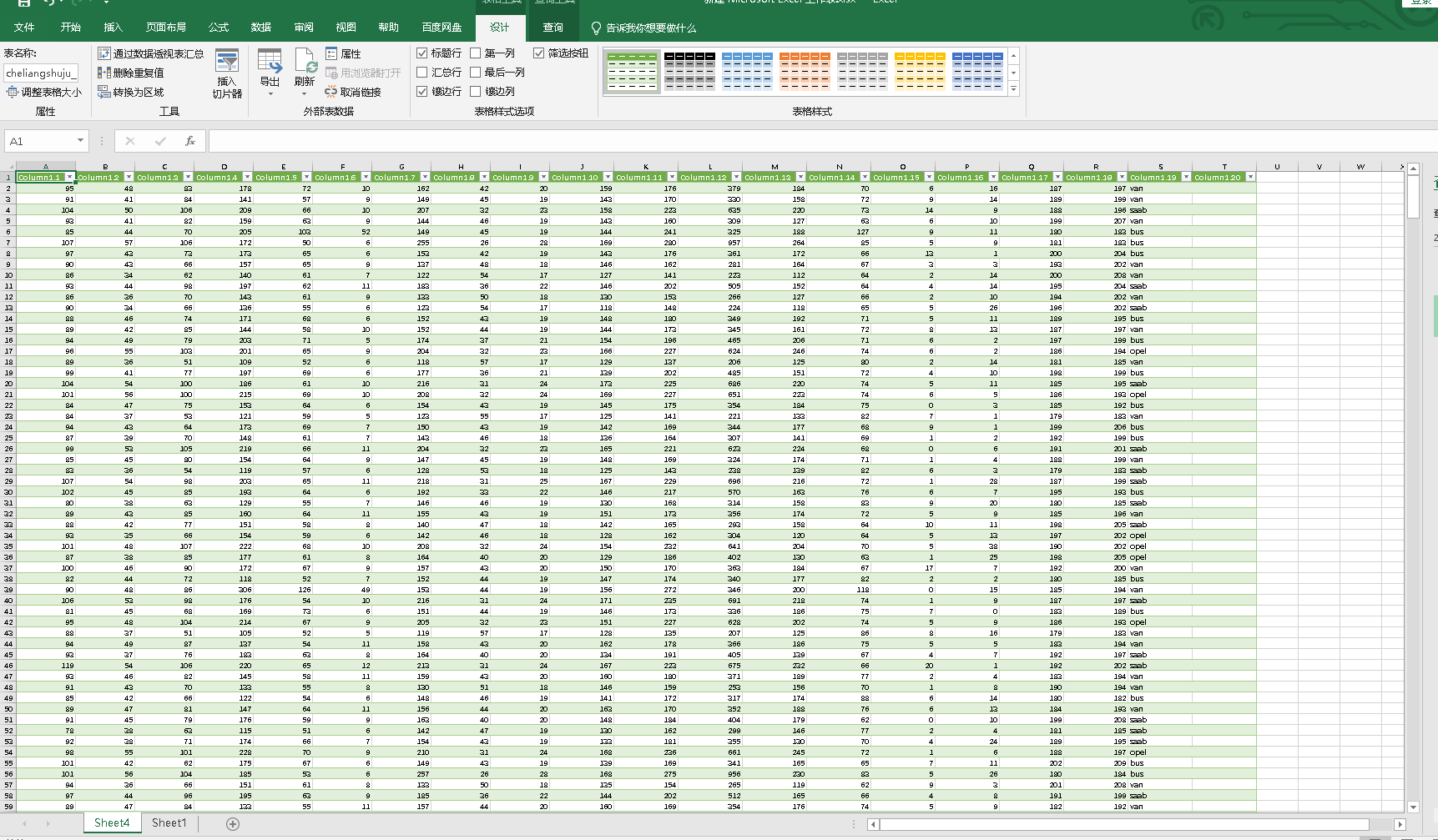Click 通过数据透视表汇总 summarize tool

[149, 53]
